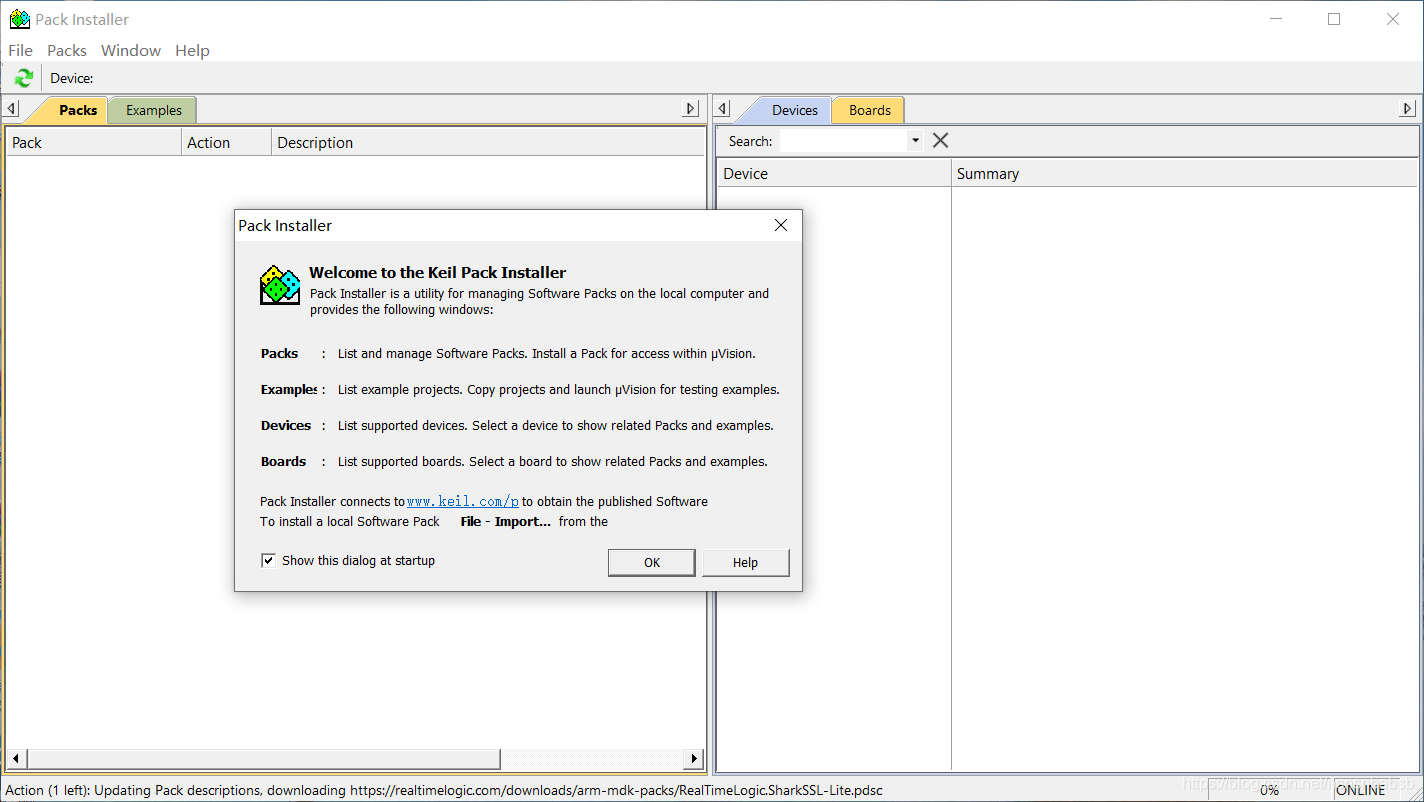Click the Keil pack logo in welcome dialog
This screenshot has width=1424, height=802.
(280, 285)
